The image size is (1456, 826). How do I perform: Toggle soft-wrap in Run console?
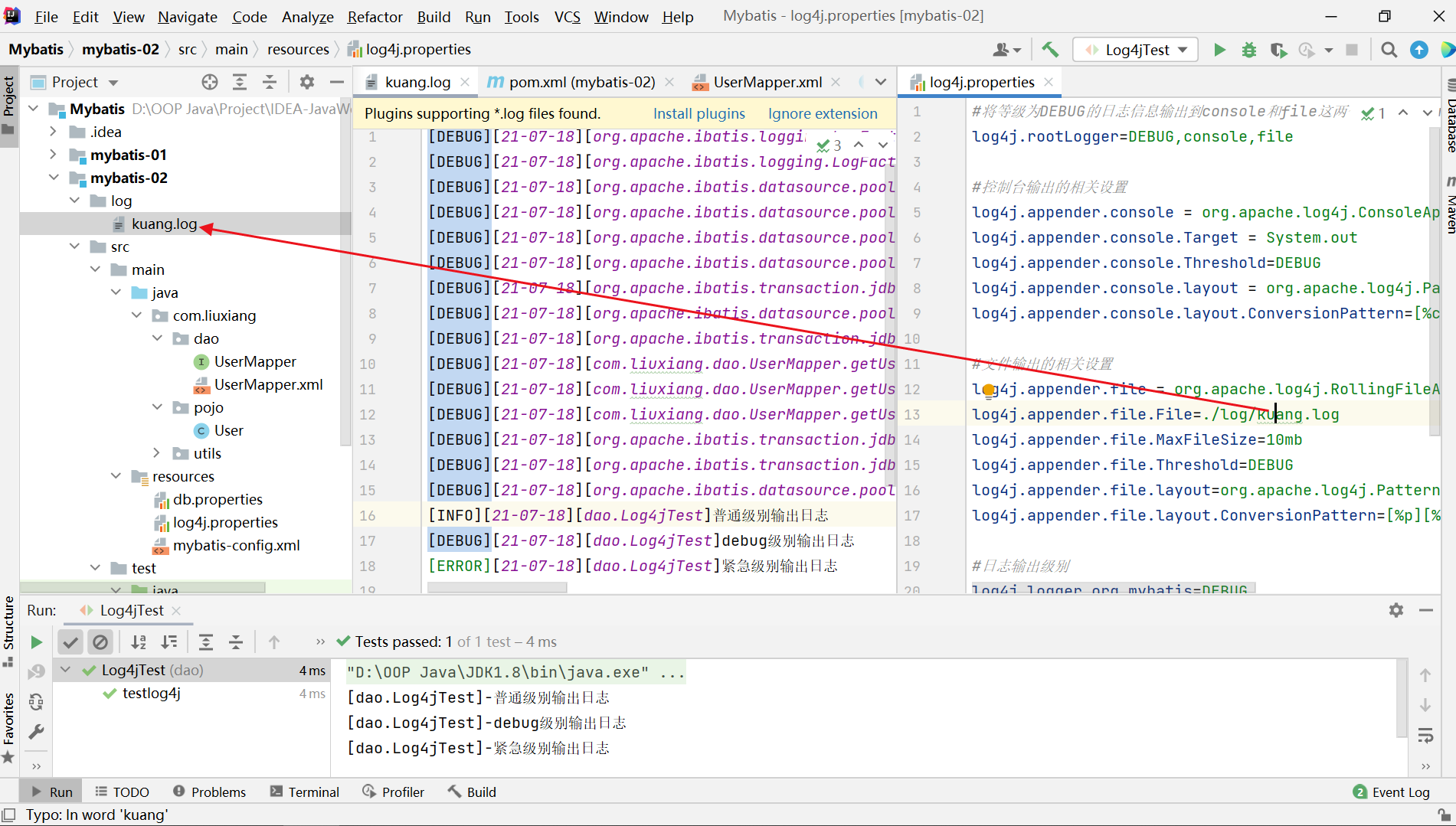click(1425, 736)
